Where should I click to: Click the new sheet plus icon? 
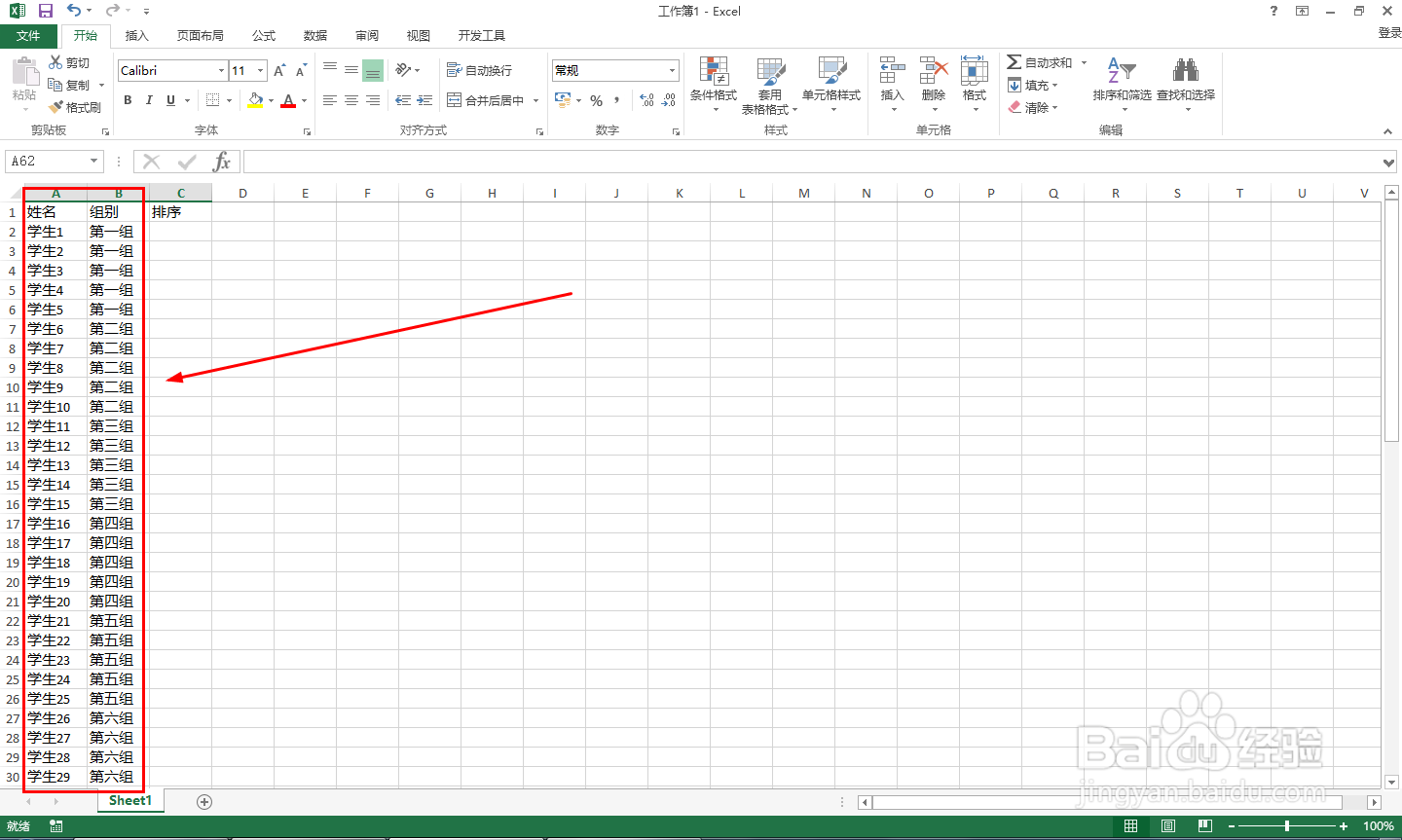click(x=204, y=802)
